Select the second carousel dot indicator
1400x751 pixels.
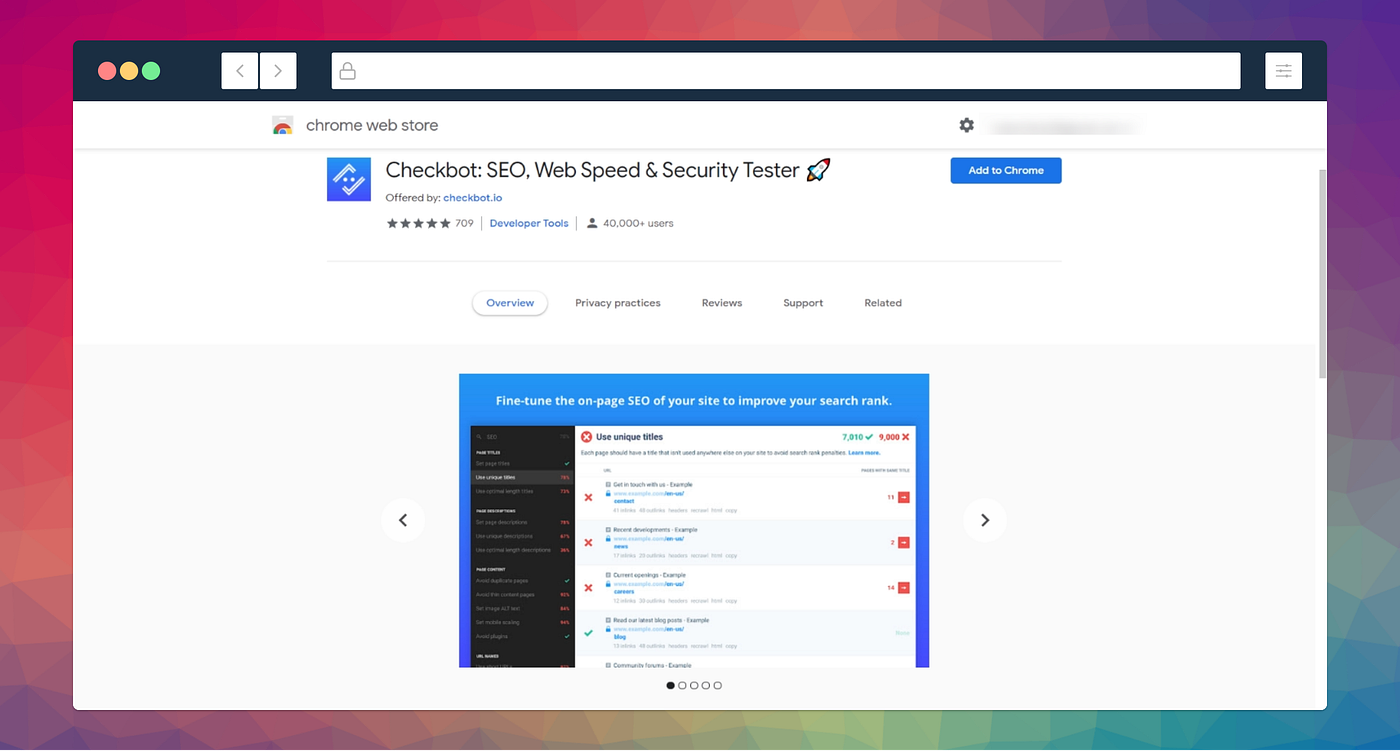[682, 685]
